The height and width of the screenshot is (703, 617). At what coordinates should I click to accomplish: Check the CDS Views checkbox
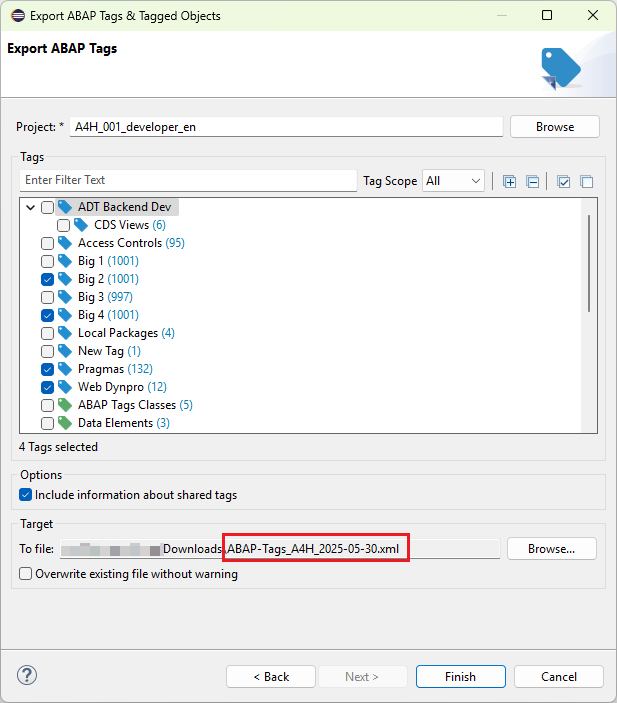pyautogui.click(x=64, y=225)
